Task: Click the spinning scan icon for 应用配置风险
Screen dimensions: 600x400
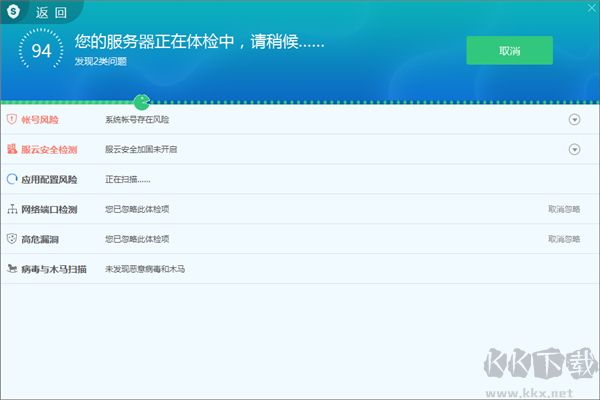Action: coord(12,179)
